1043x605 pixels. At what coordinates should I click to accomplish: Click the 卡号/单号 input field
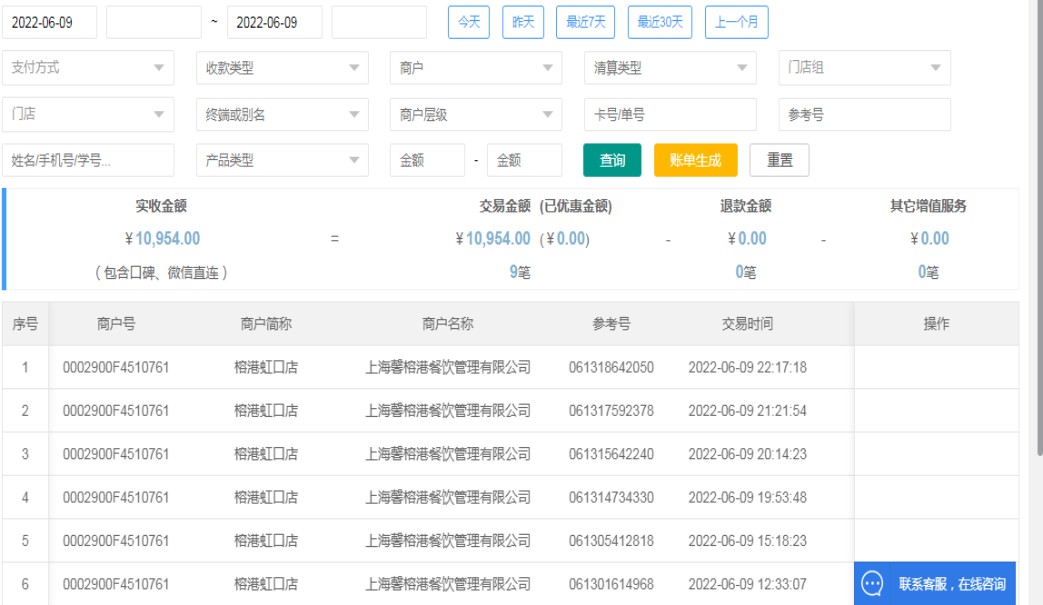[670, 115]
